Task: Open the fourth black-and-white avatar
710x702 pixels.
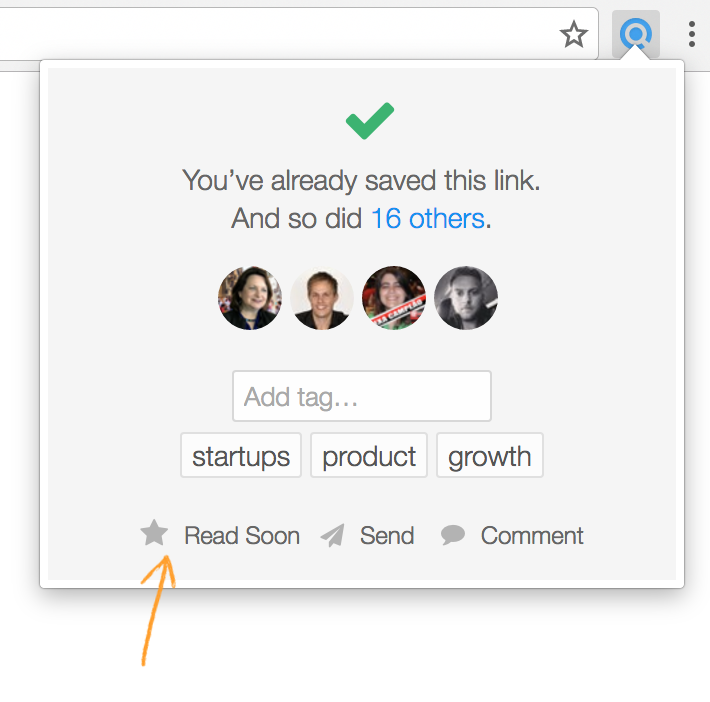Action: pos(466,298)
